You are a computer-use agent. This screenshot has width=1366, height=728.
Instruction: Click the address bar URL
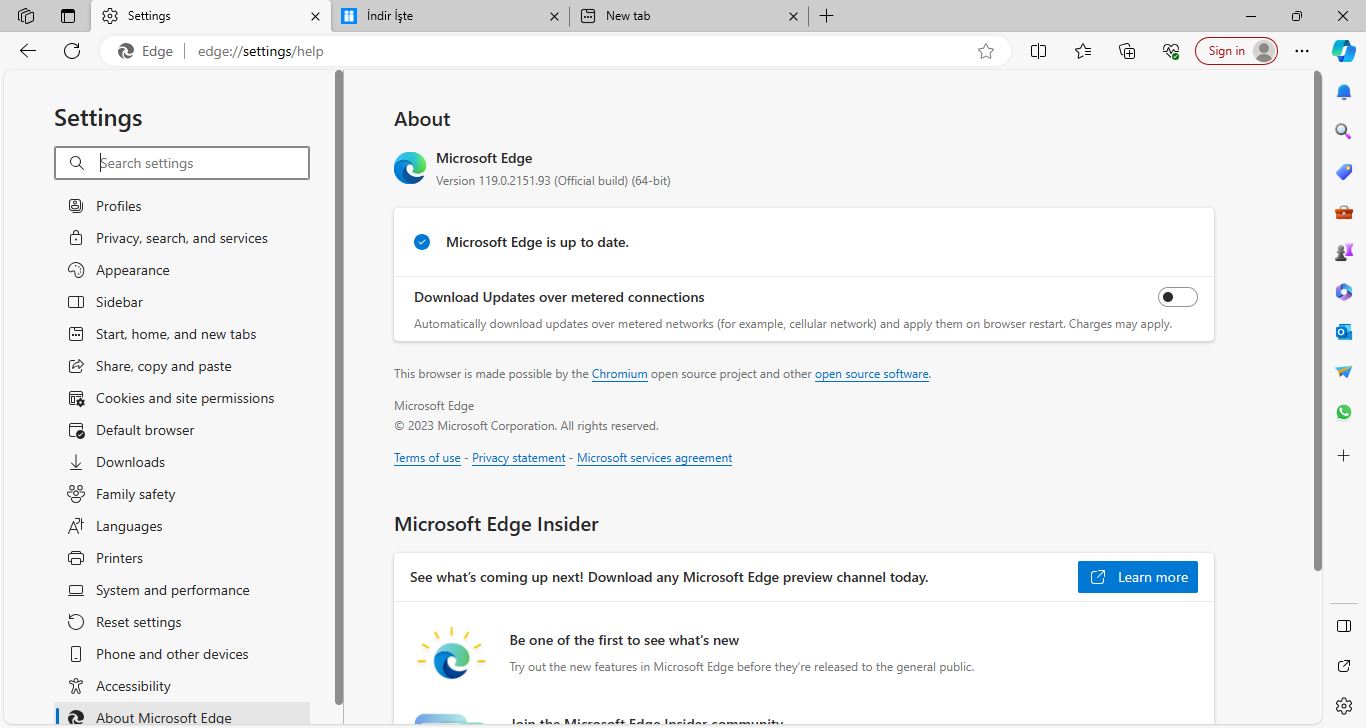click(261, 51)
